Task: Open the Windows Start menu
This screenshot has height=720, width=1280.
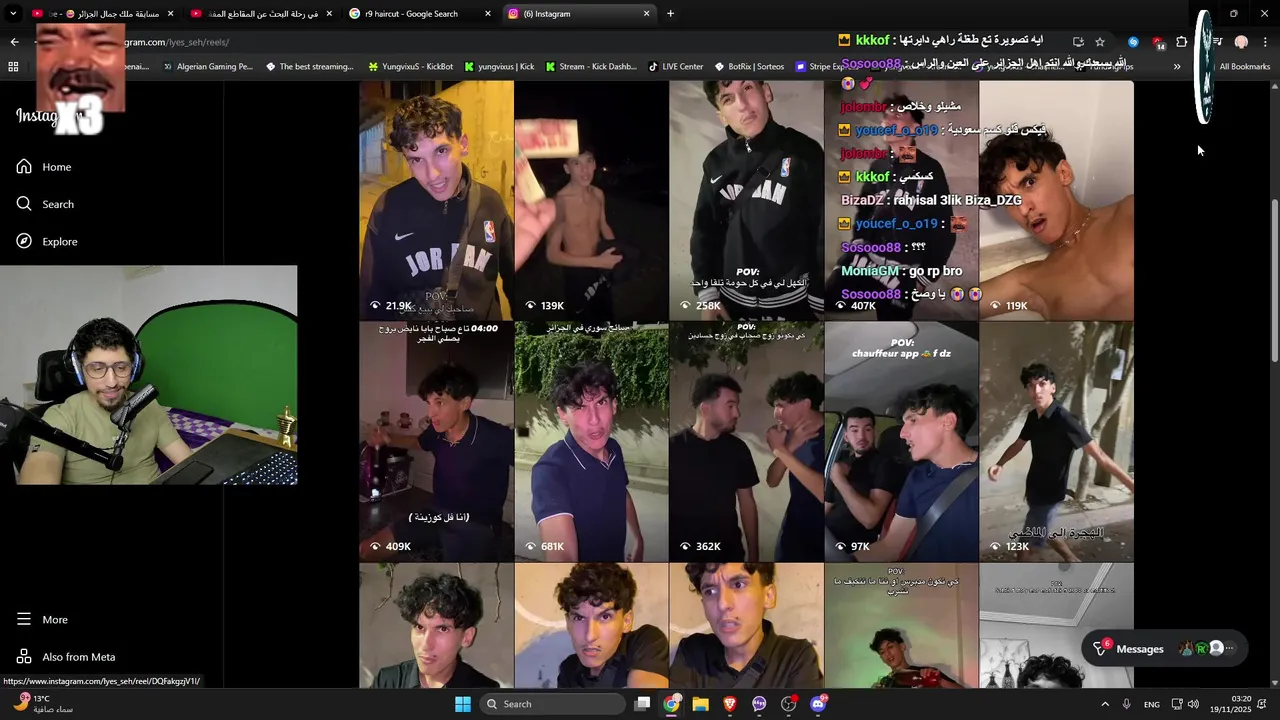Action: tap(463, 704)
